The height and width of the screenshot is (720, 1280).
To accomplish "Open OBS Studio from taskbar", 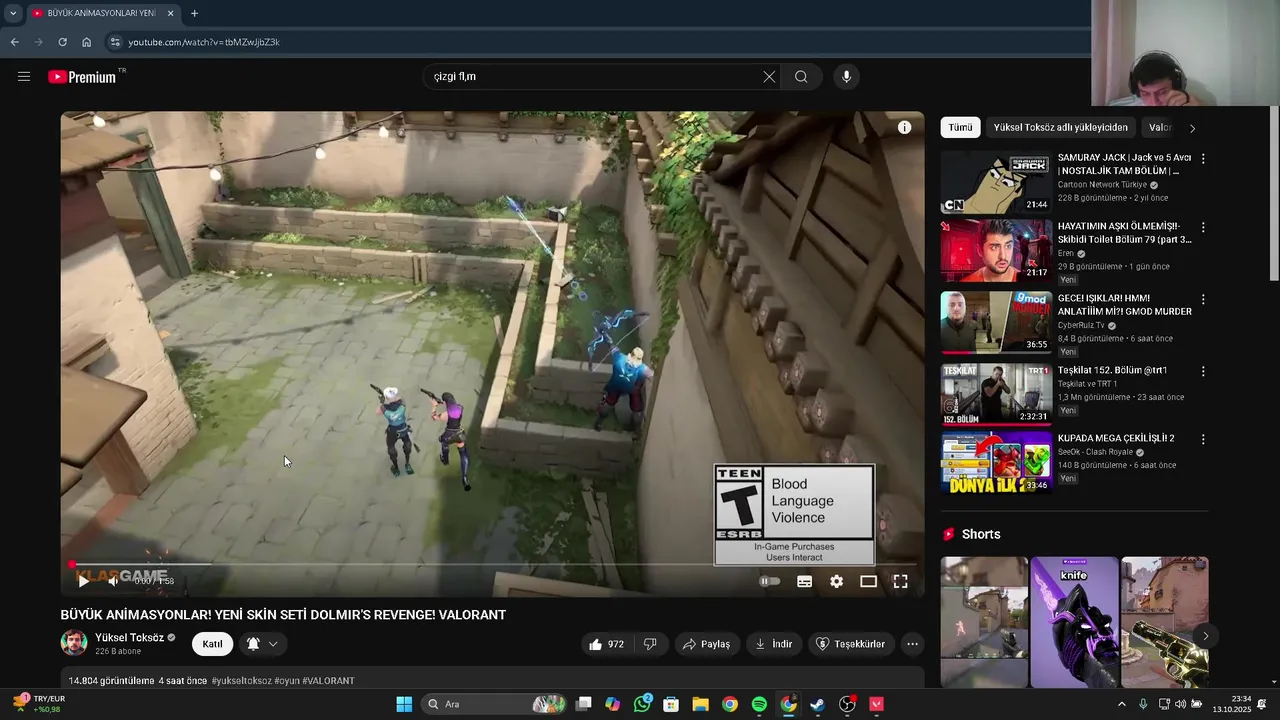I will coord(847,704).
